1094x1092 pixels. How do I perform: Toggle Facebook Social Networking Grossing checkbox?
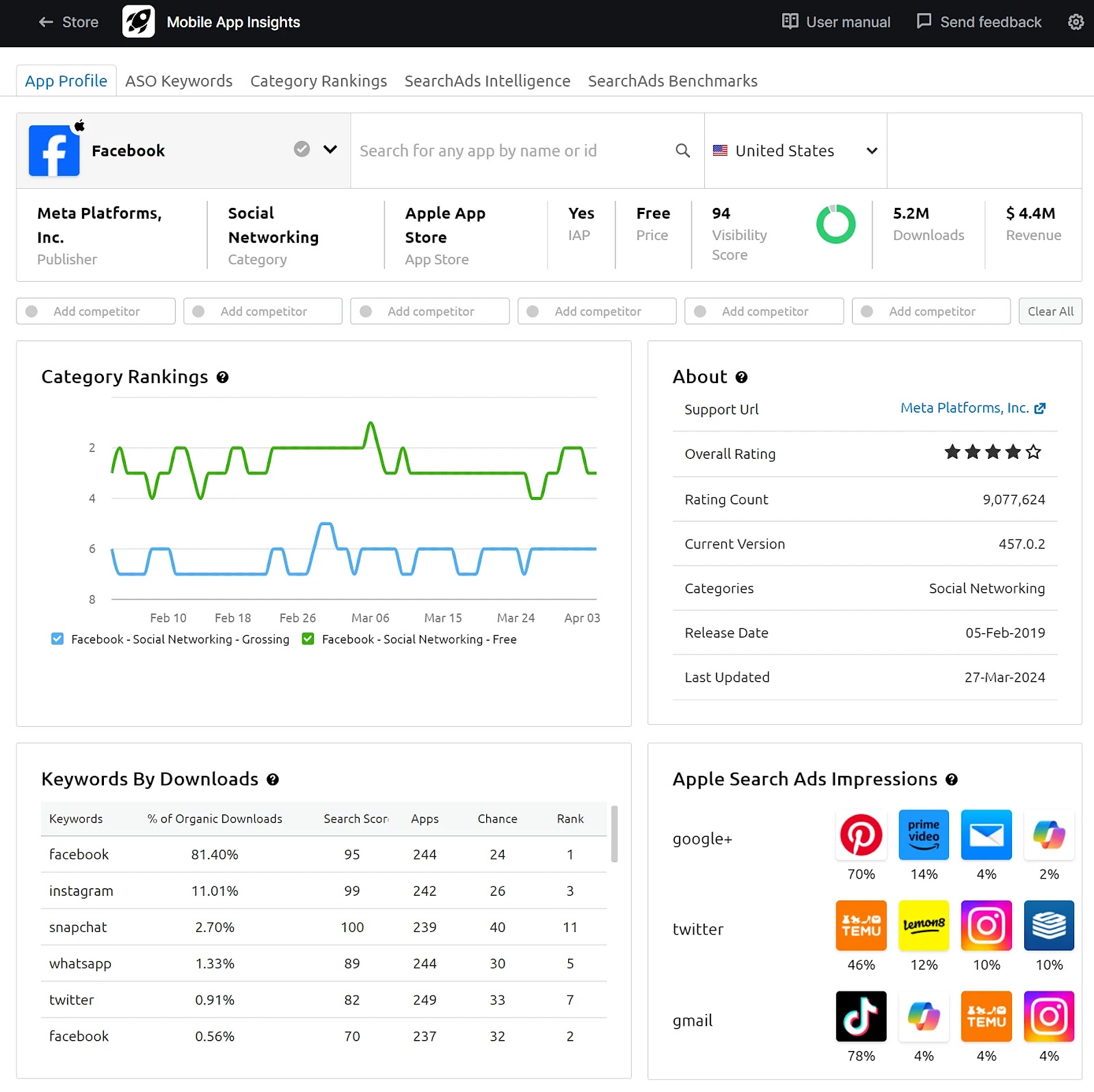point(57,639)
